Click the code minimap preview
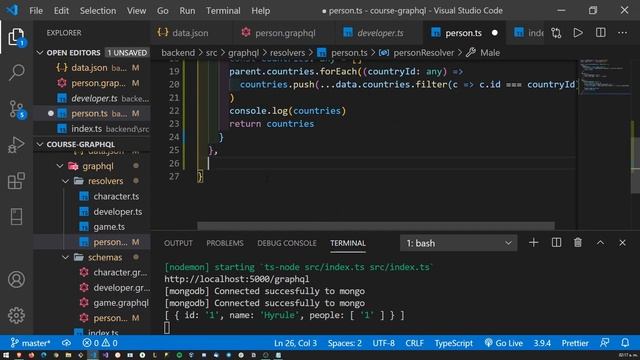This screenshot has width=640, height=360. click(605, 78)
